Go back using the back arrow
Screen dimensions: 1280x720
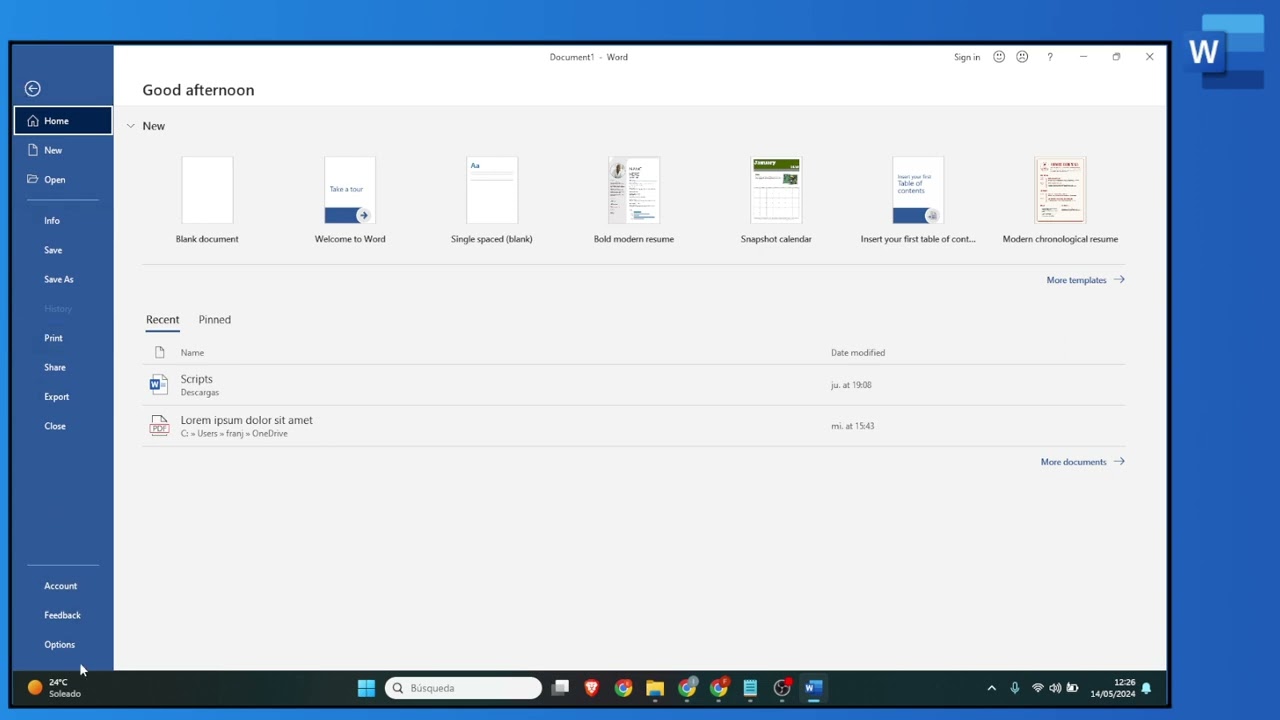pyautogui.click(x=33, y=89)
